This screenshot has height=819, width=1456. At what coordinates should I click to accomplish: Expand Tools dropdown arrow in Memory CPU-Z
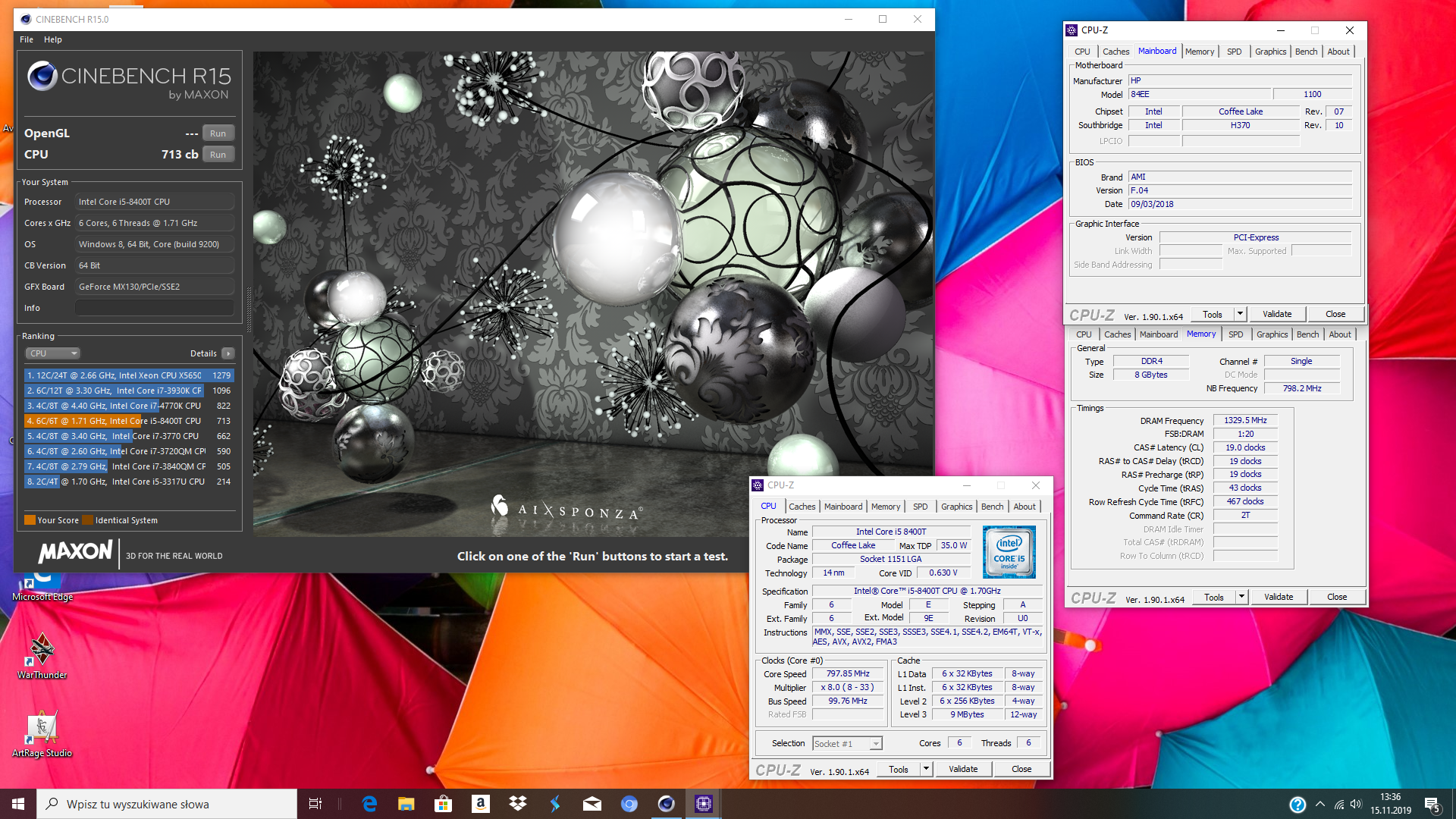pyautogui.click(x=1241, y=597)
